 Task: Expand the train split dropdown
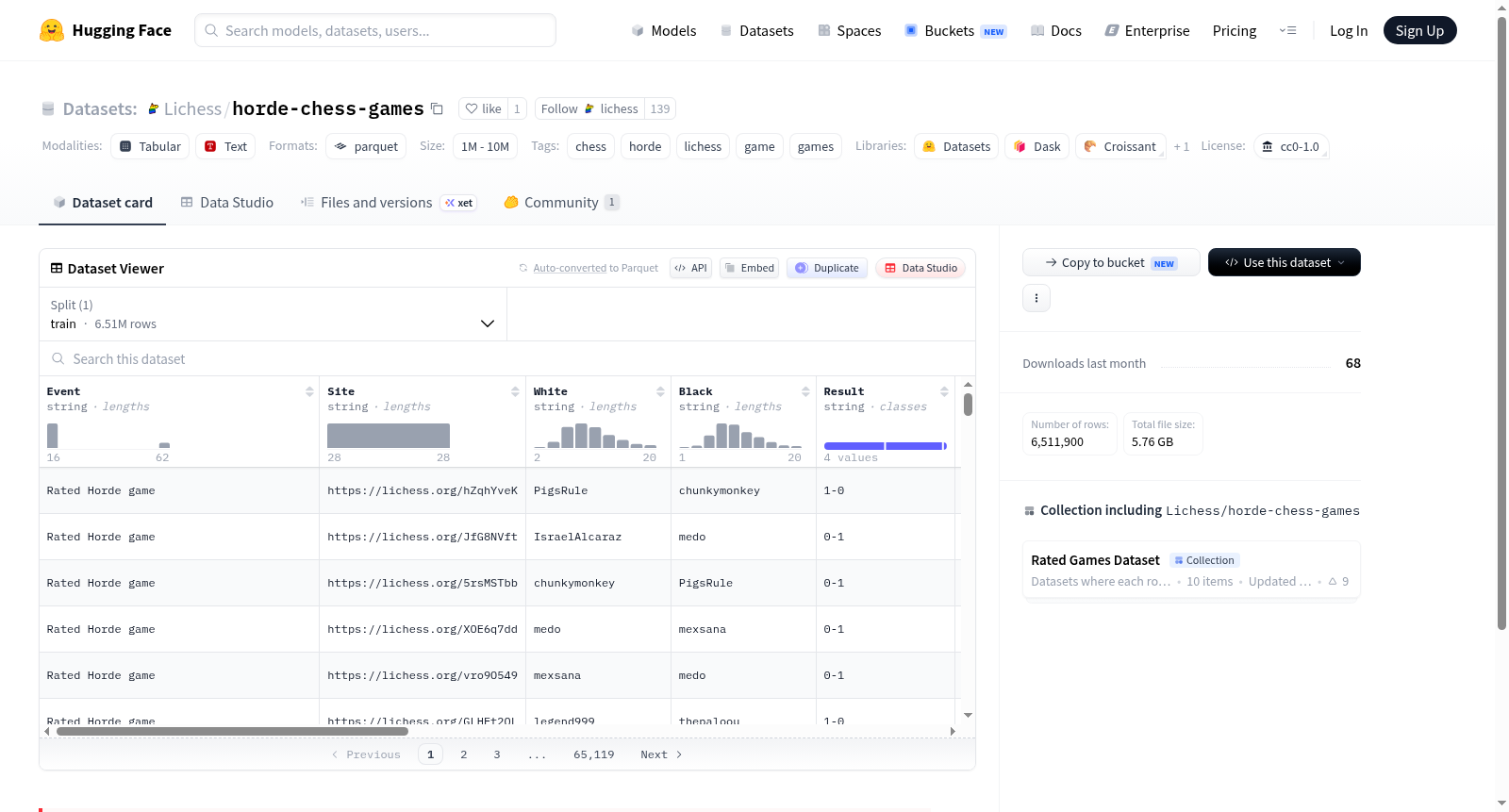pyautogui.click(x=273, y=314)
